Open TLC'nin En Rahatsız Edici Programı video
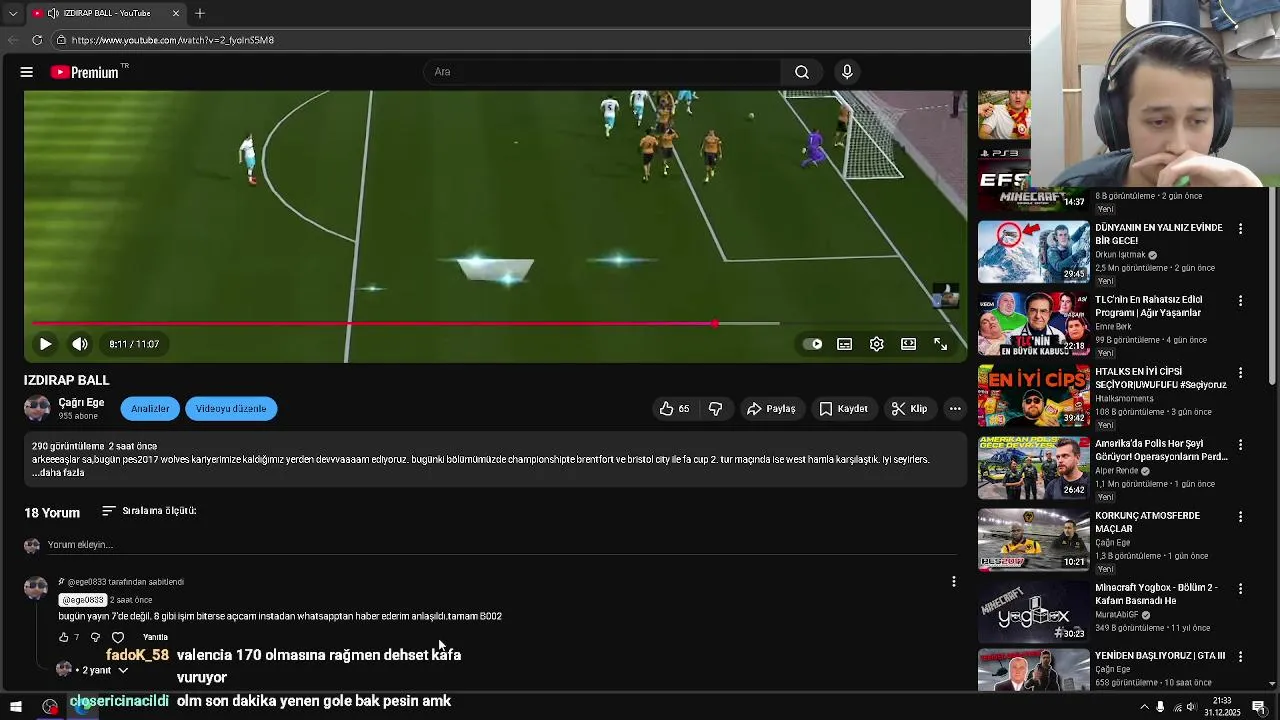This screenshot has height=720, width=1280. 1033,324
